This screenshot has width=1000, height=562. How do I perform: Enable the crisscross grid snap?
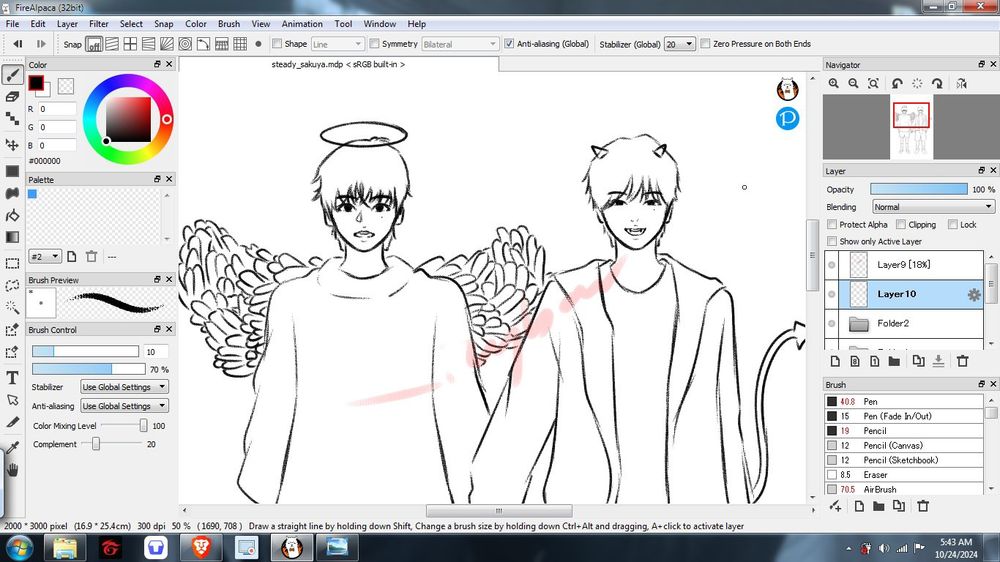[130, 44]
